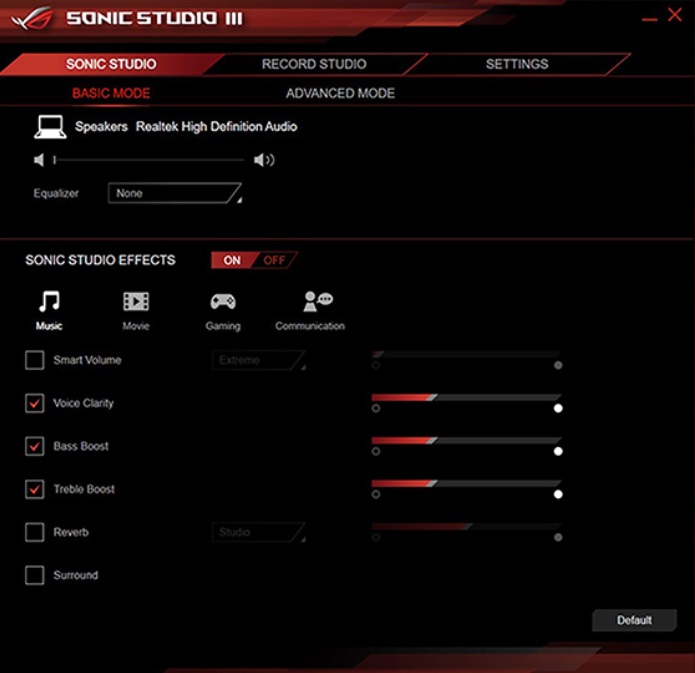The width and height of the screenshot is (695, 673).
Task: Select the Communication profile icon
Action: pos(318,301)
